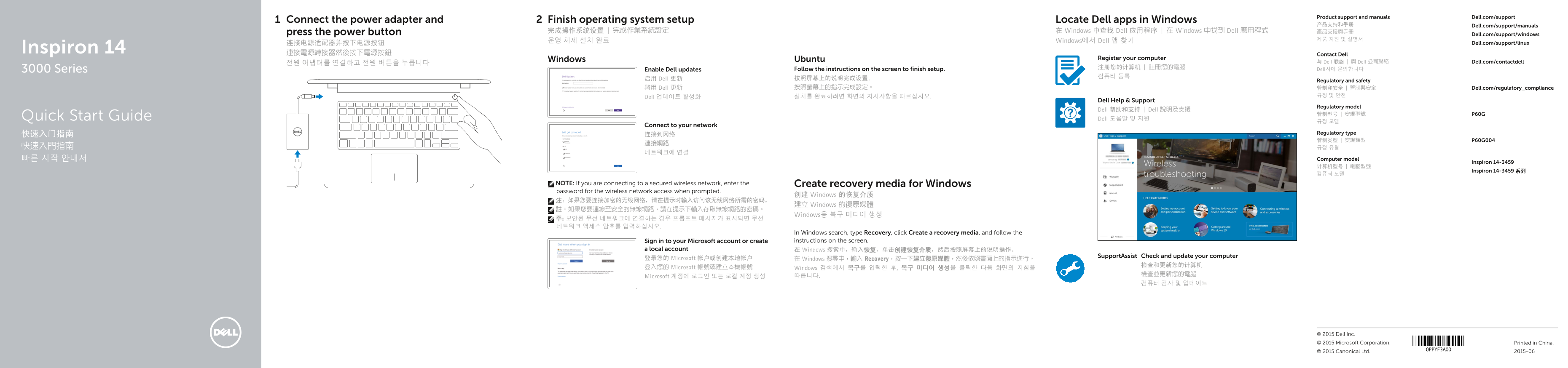
Task: Click the © 2015 Microsoft Corporation line
Action: click(x=1353, y=342)
